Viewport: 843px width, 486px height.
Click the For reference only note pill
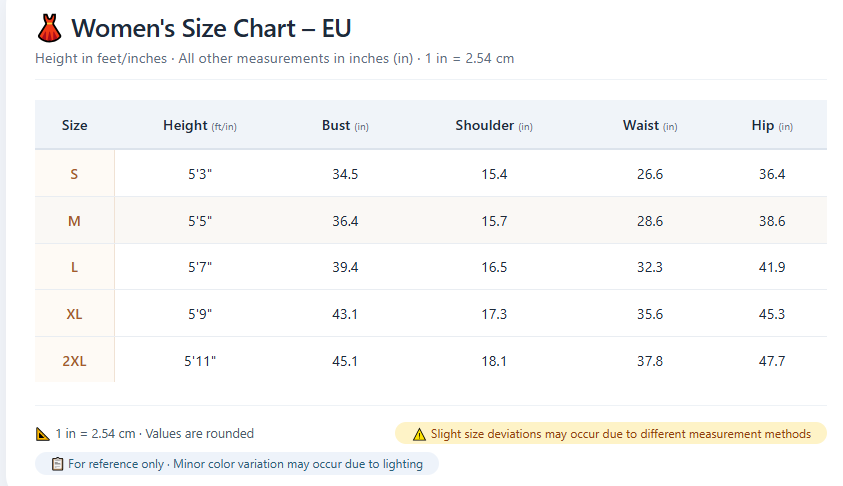(x=237, y=463)
